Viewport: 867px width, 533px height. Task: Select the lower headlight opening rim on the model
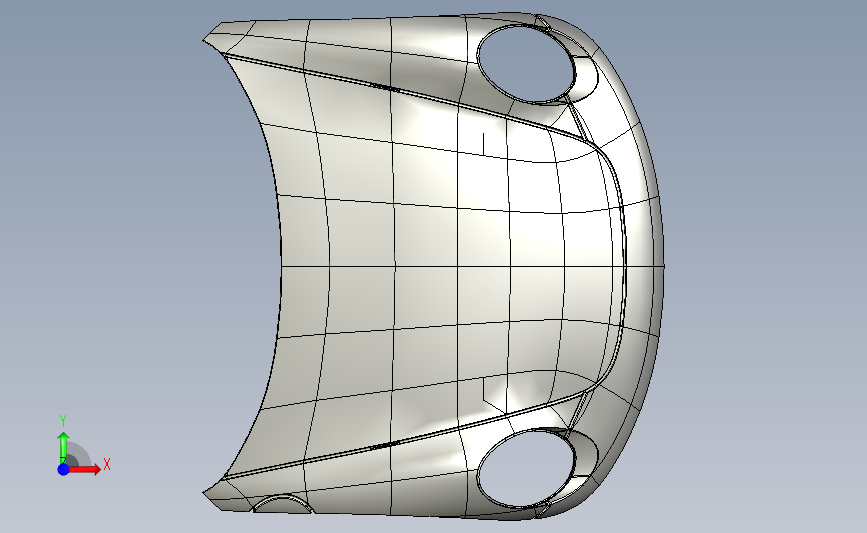click(526, 468)
